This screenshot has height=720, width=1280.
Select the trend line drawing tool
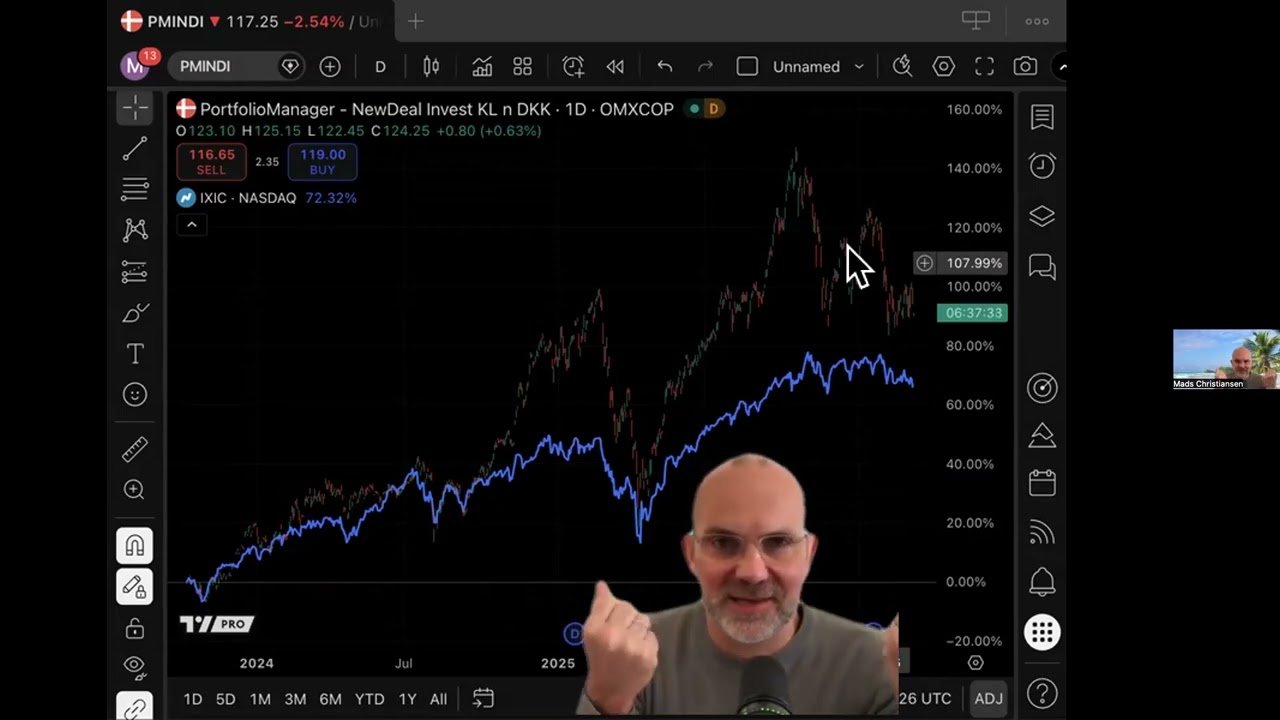point(135,149)
